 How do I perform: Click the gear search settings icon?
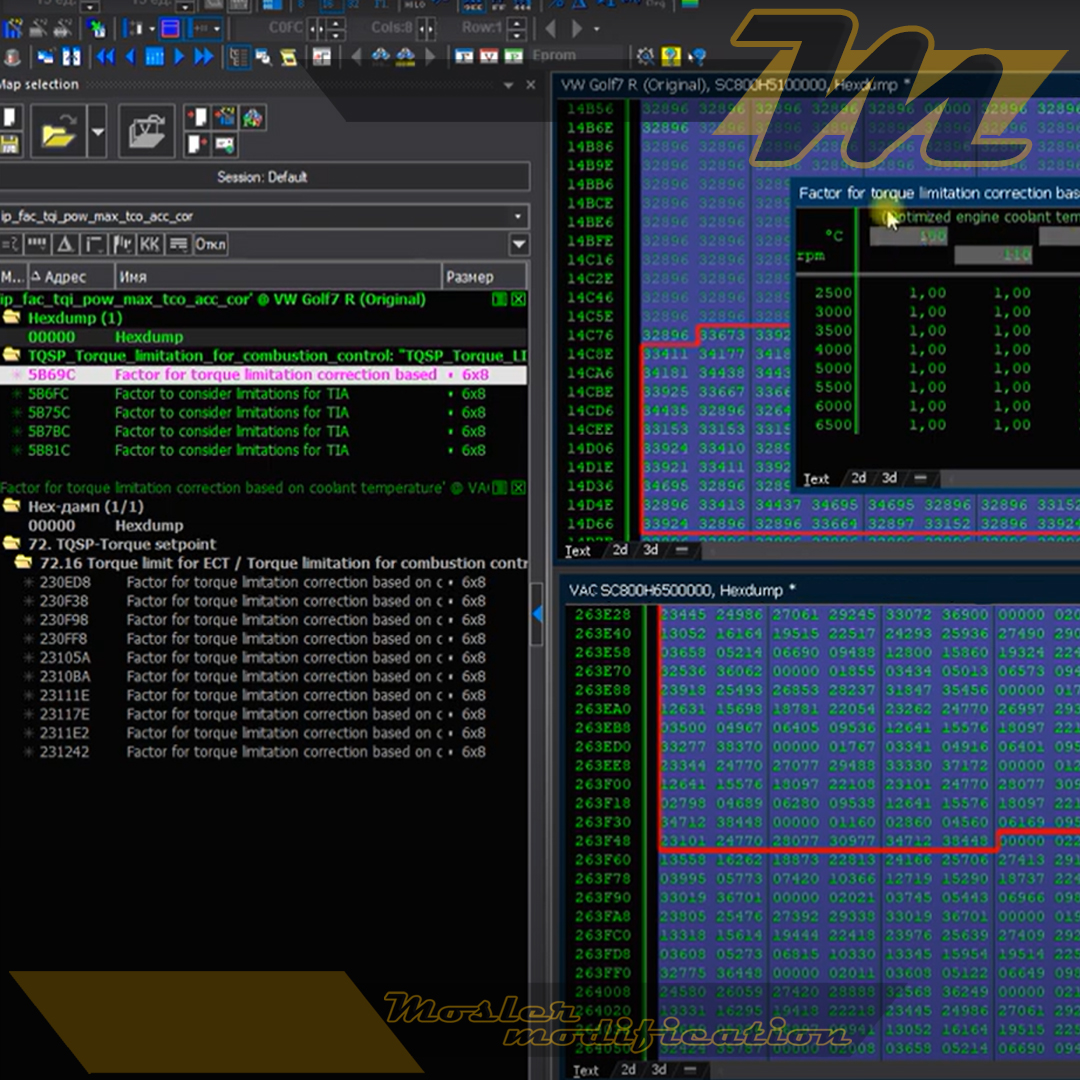point(645,56)
